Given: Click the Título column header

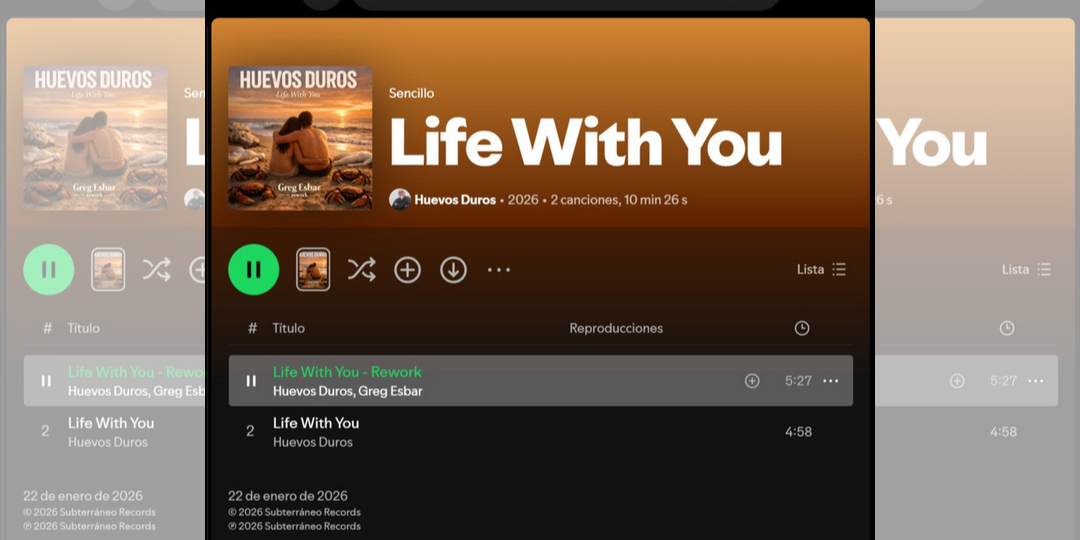Looking at the screenshot, I should point(288,328).
